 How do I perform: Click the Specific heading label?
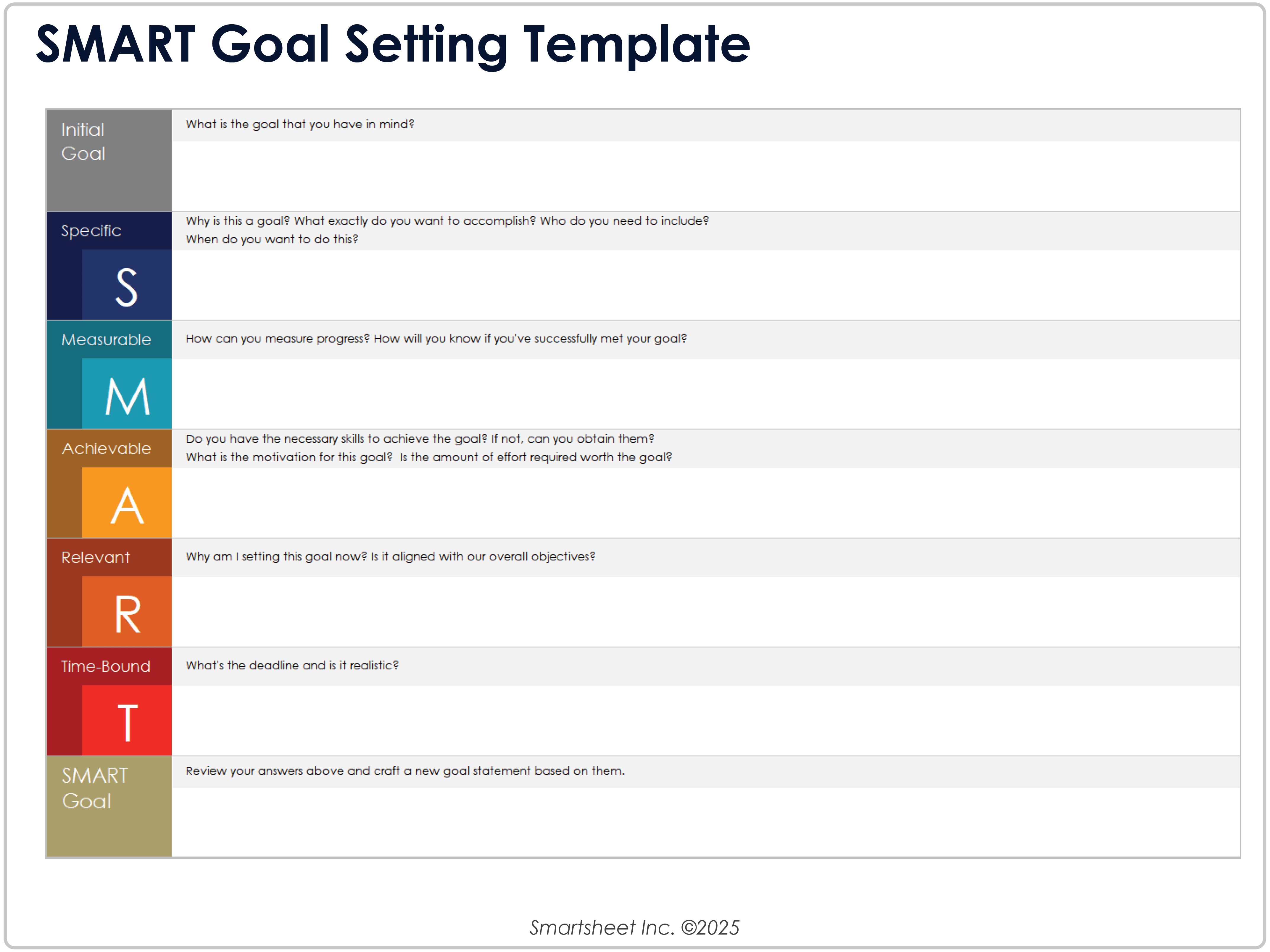click(91, 231)
